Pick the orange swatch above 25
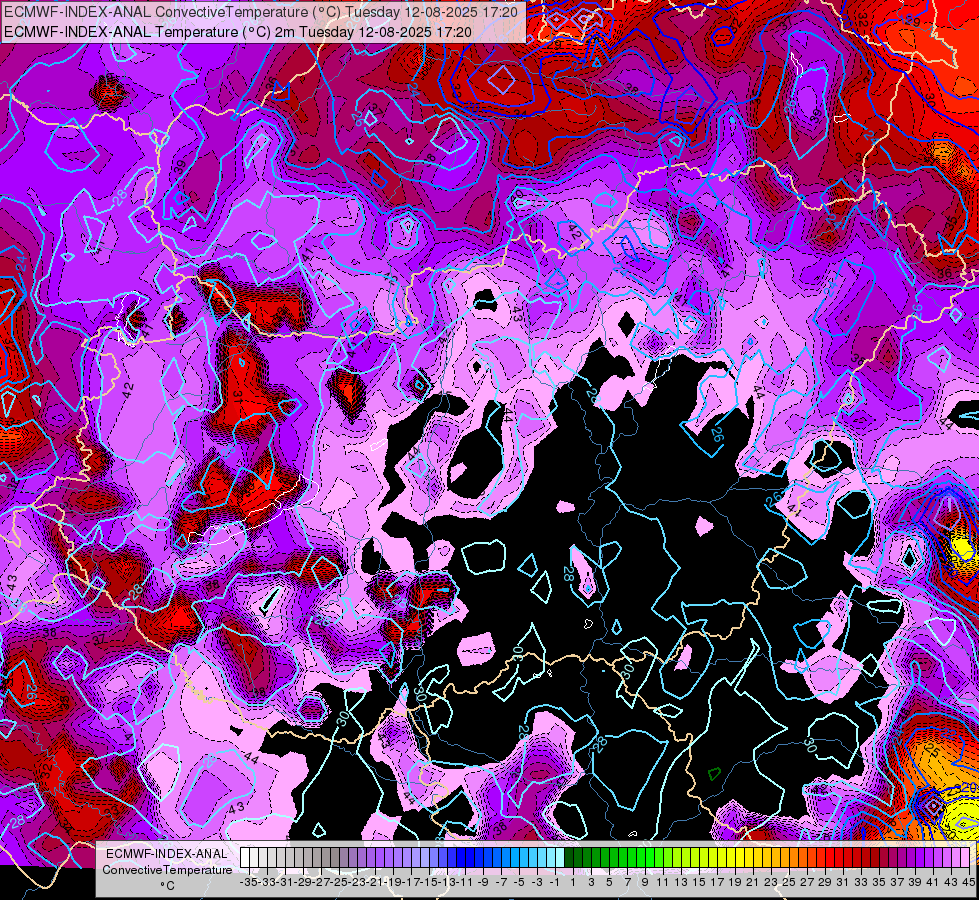Screen dimensions: 979x900 click(785, 858)
